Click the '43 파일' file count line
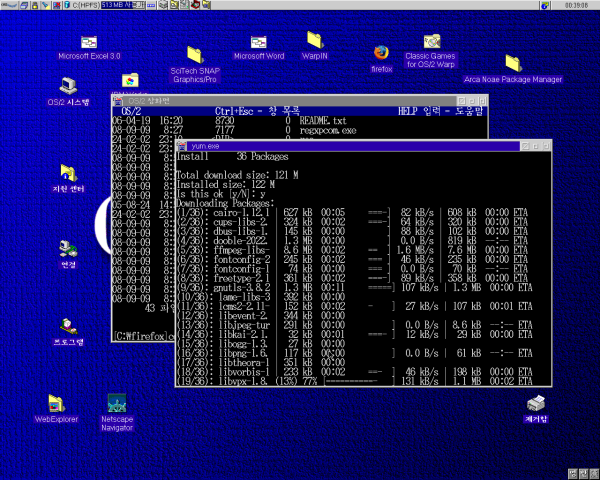 point(160,308)
